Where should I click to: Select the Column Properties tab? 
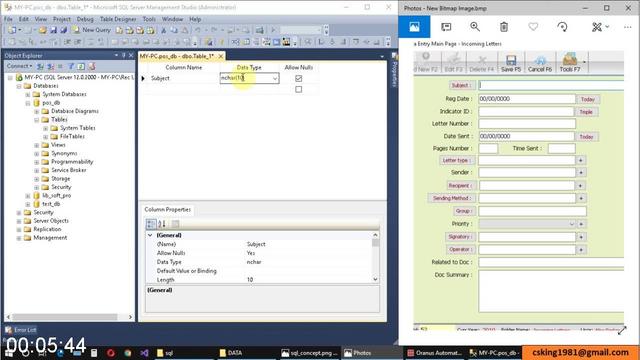point(167,209)
